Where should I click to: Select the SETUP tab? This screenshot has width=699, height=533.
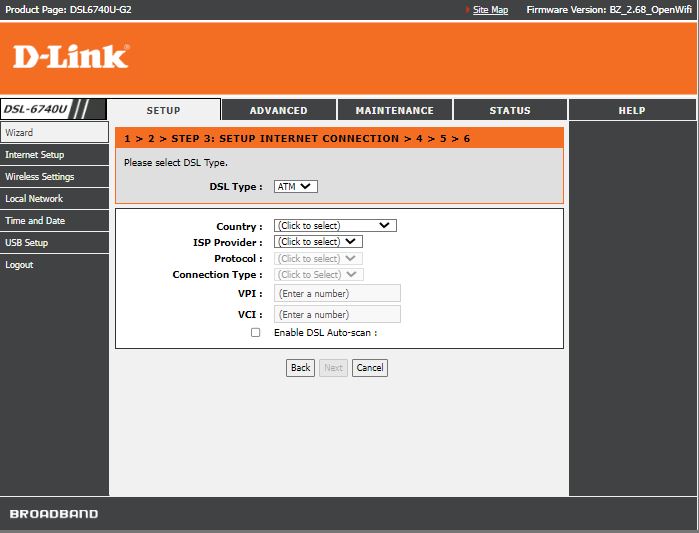pyautogui.click(x=164, y=110)
